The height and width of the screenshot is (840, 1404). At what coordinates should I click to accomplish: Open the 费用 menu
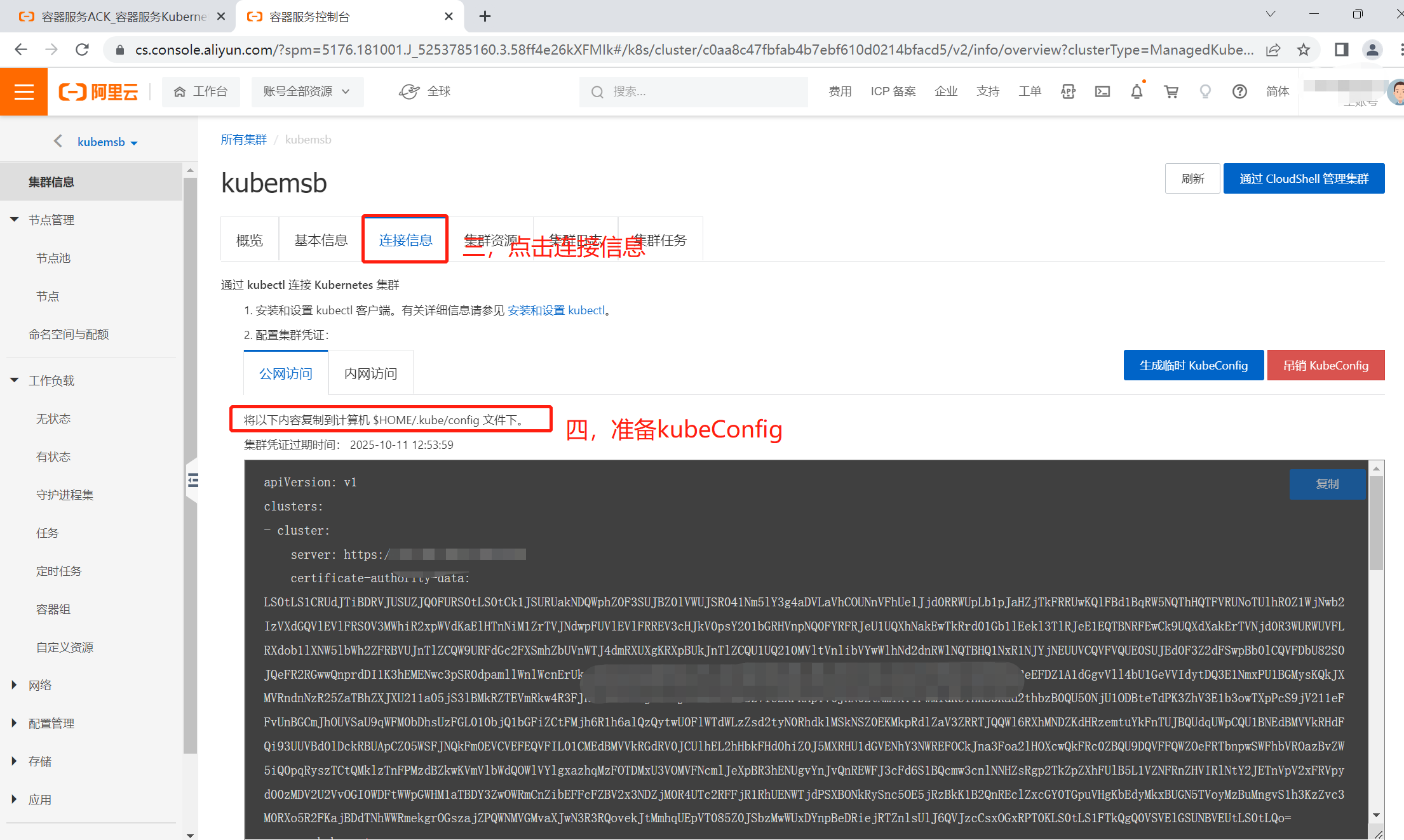click(x=840, y=92)
